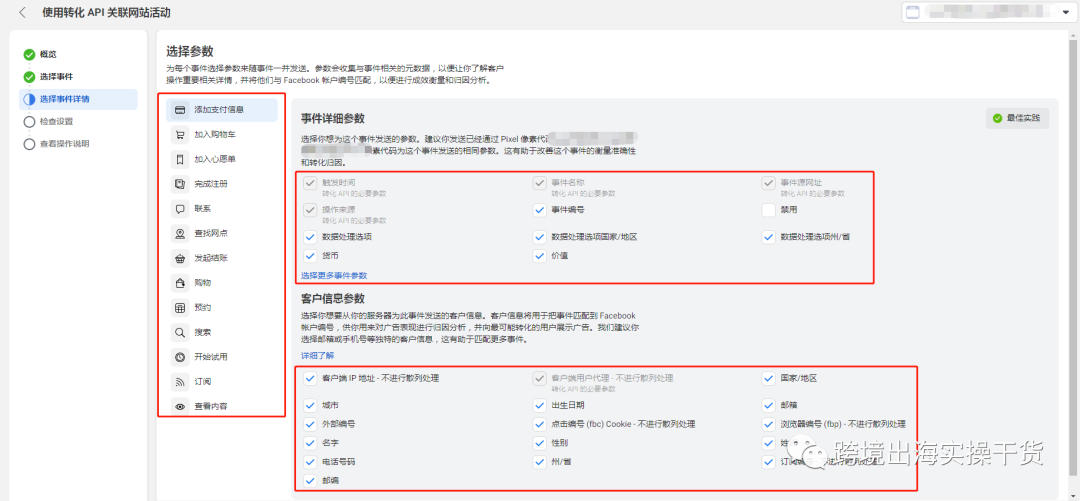This screenshot has width=1080, height=501.
Task: Select the 购物 shopping bag icon
Action: 180,283
